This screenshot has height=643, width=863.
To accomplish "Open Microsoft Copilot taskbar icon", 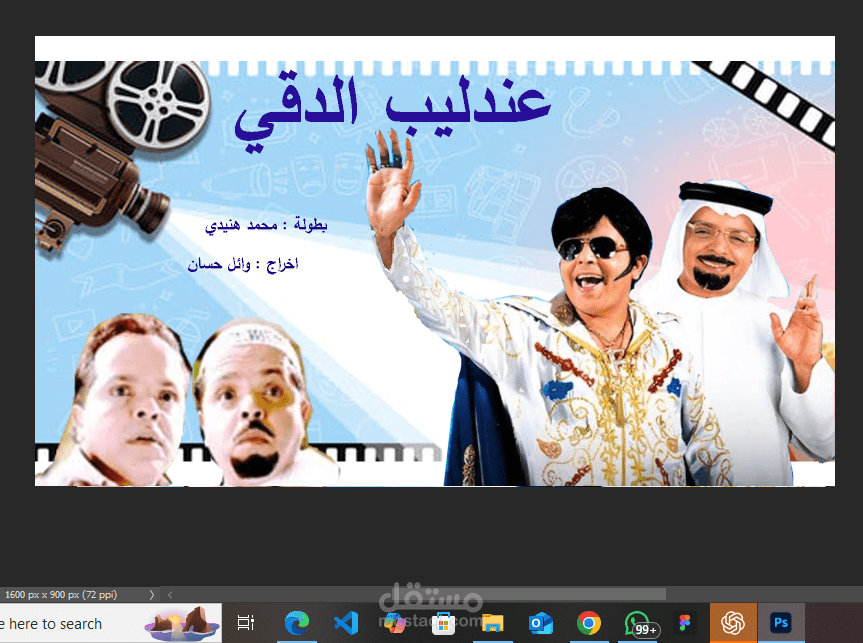I will 395,623.
